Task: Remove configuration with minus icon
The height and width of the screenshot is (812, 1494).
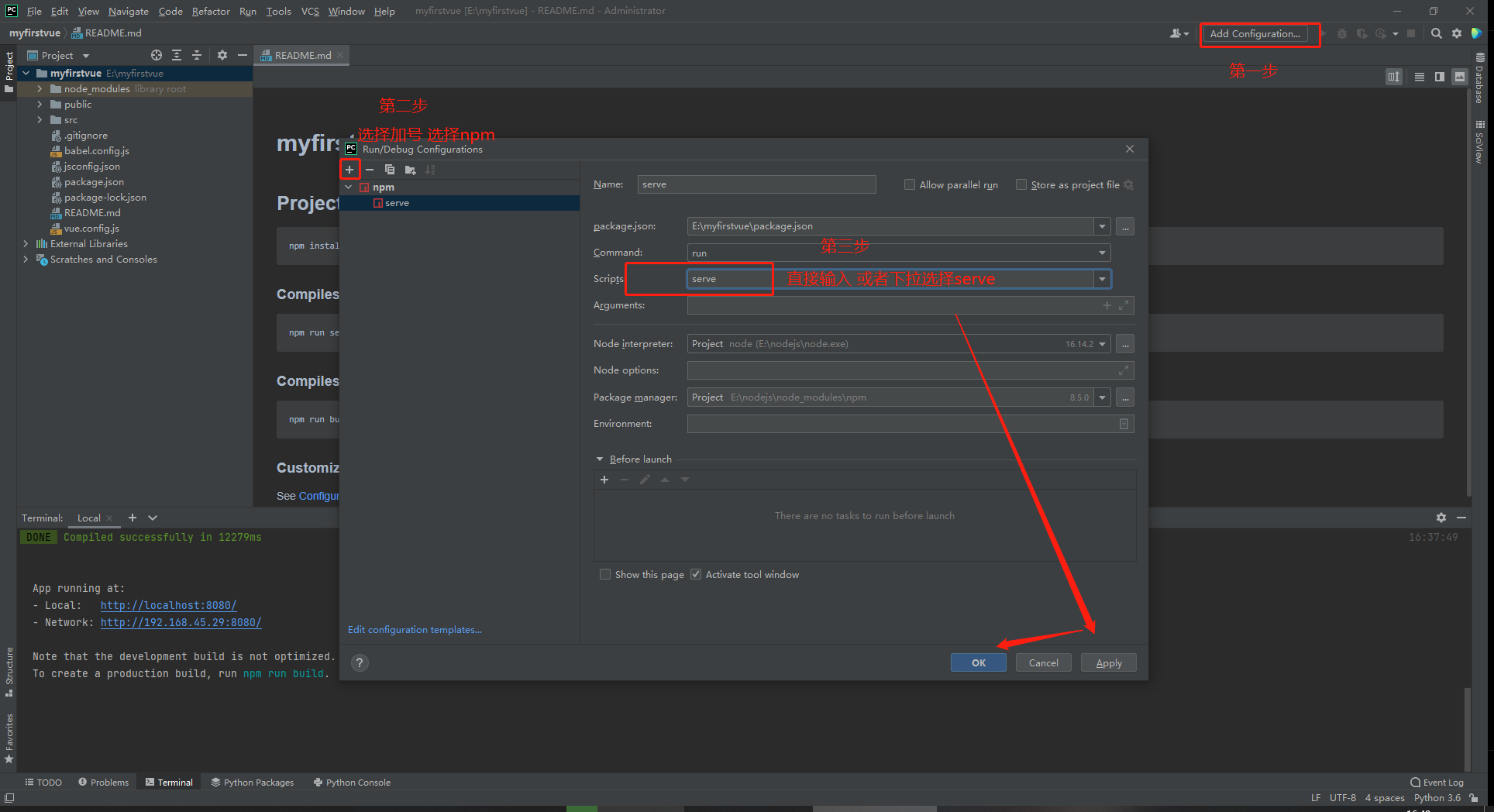Action: click(370, 170)
